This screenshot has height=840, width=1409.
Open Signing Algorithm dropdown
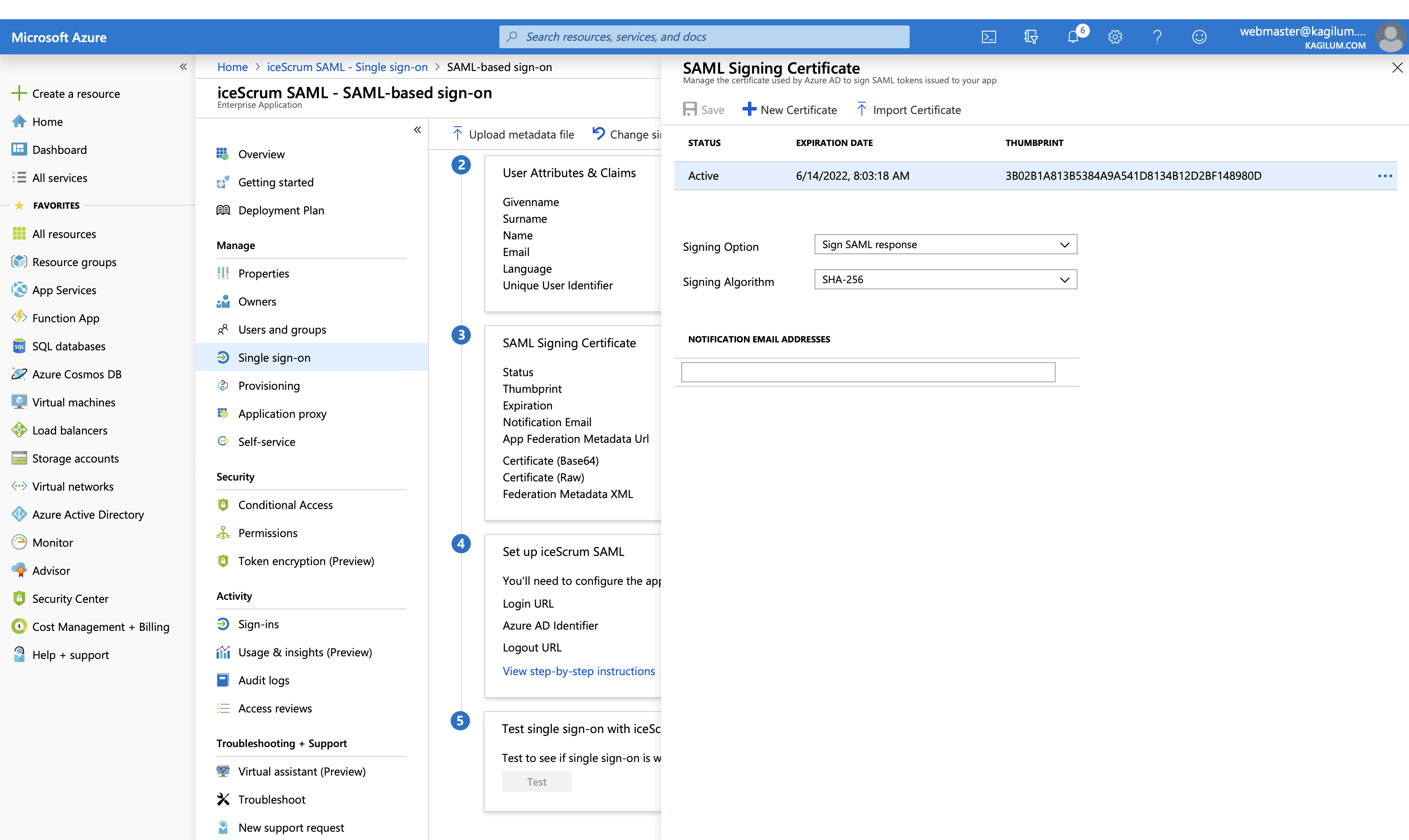click(946, 280)
